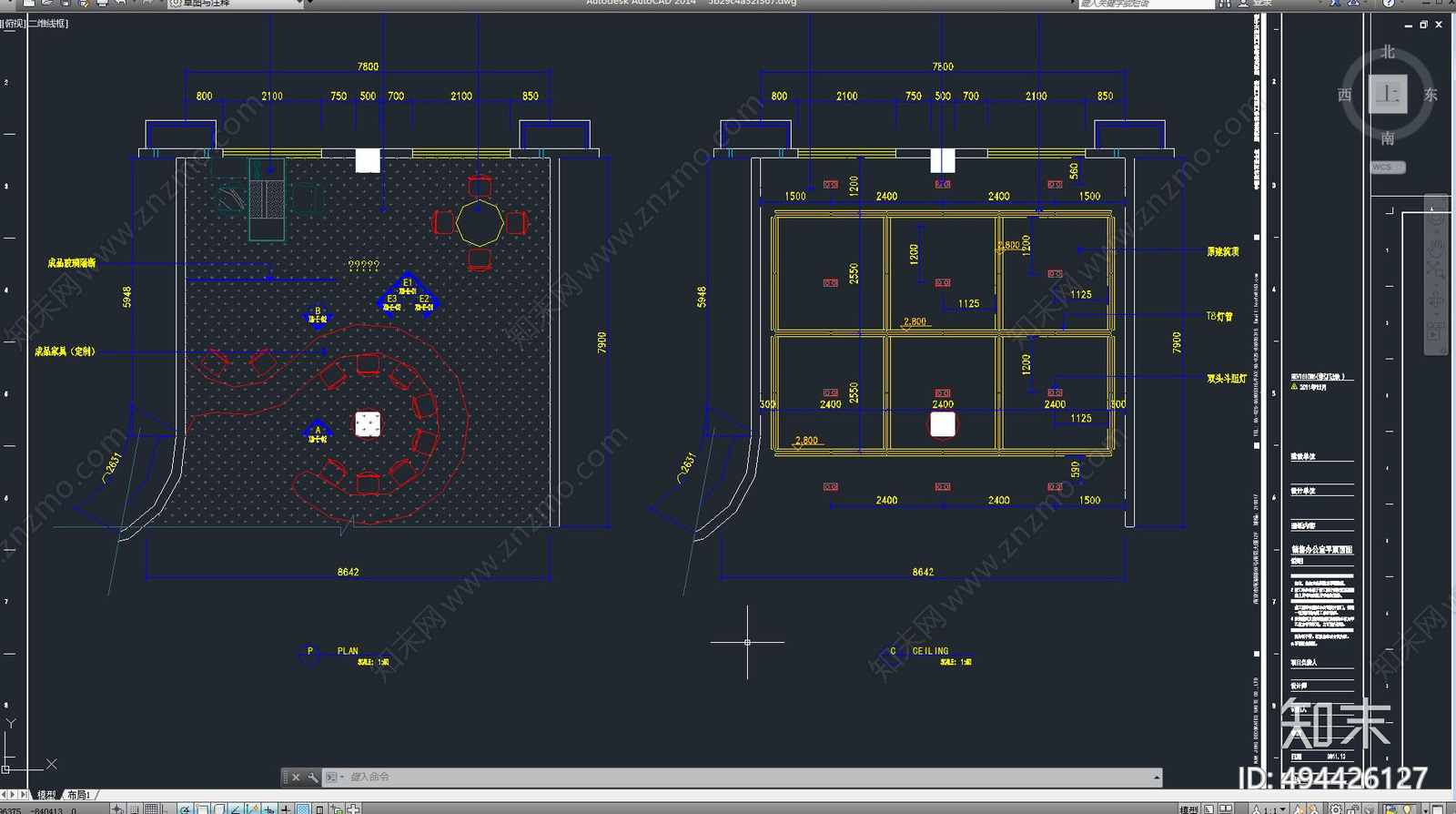This screenshot has height=814, width=1456.
Task: Close the command line window
Action: (x=296, y=777)
